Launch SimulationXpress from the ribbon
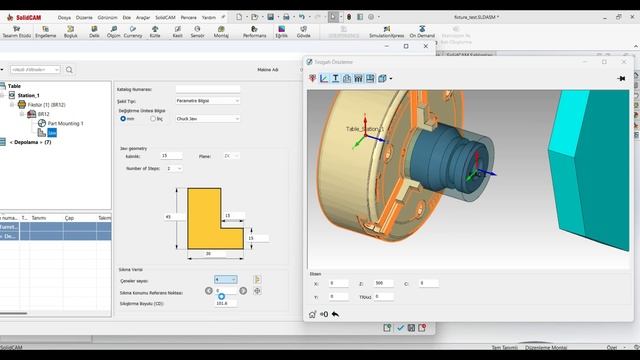The width and height of the screenshot is (640, 360). [x=387, y=32]
